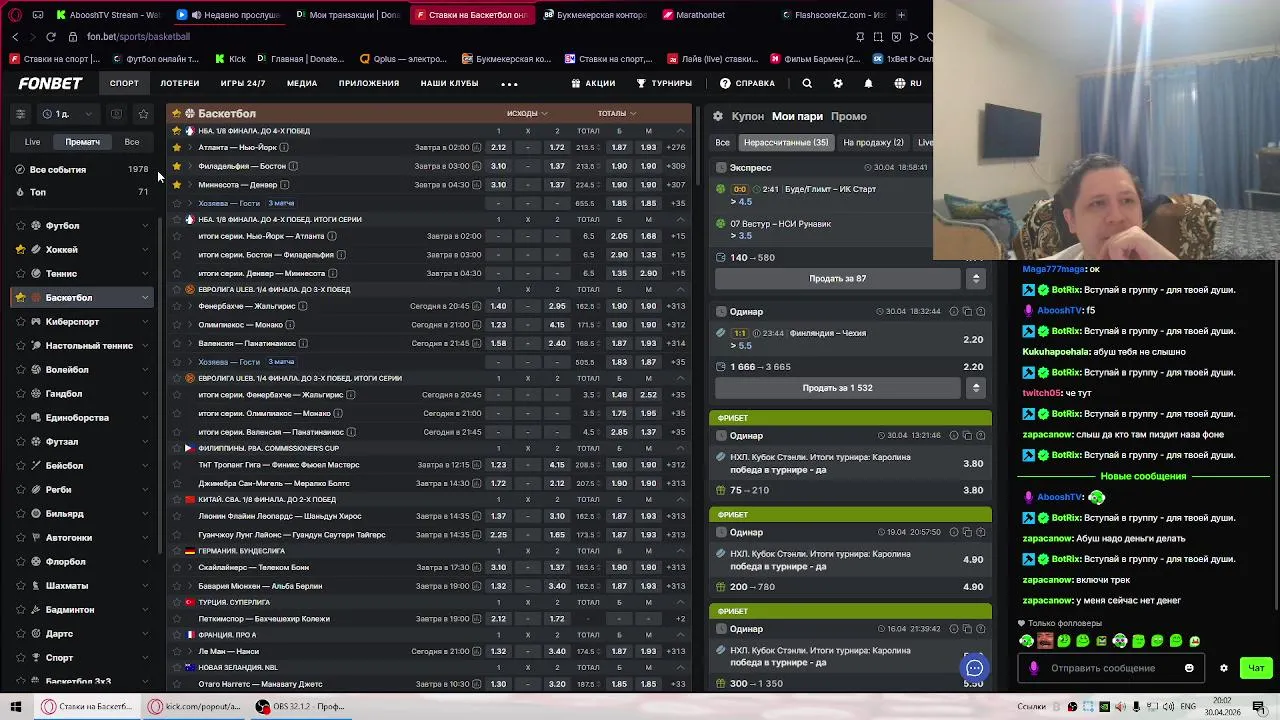The image size is (1280, 720).
Task: Open ТУРНИРЫ link in header
Action: (x=664, y=84)
